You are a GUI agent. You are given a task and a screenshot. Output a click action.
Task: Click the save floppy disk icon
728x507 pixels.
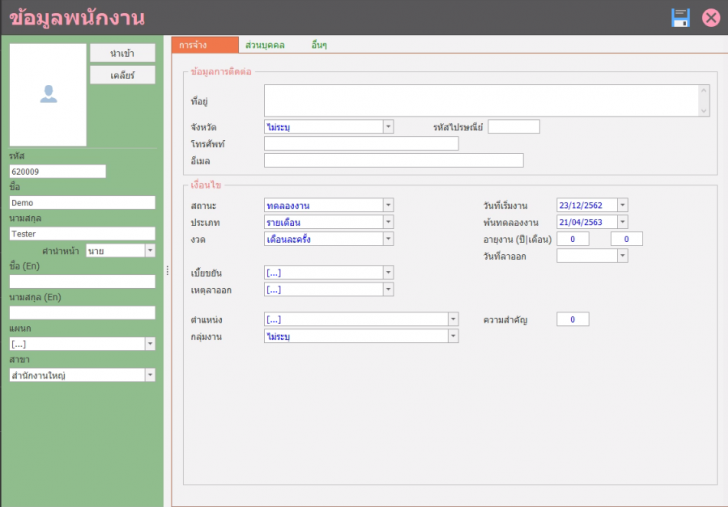[x=680, y=18]
